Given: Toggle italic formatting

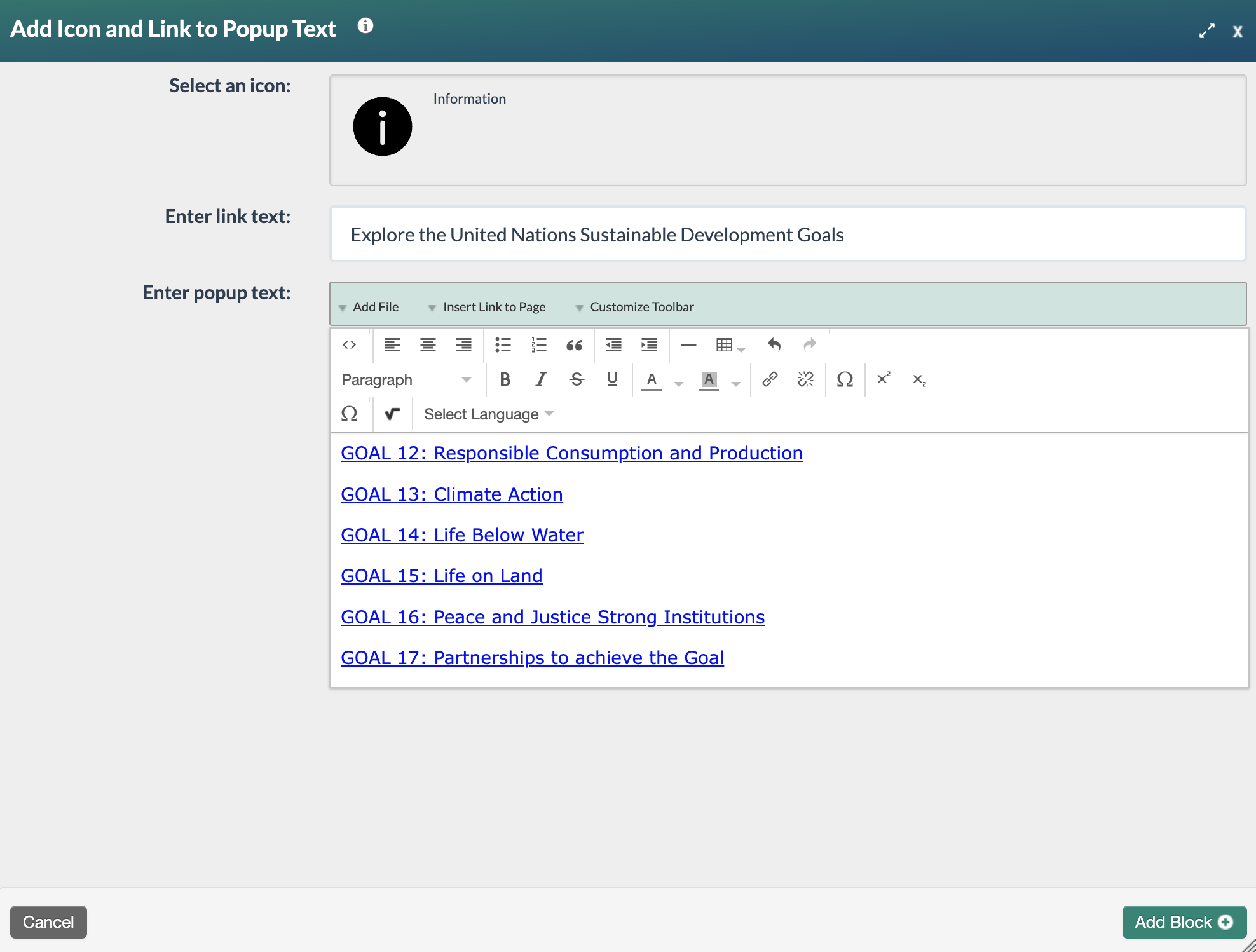Looking at the screenshot, I should click(541, 379).
